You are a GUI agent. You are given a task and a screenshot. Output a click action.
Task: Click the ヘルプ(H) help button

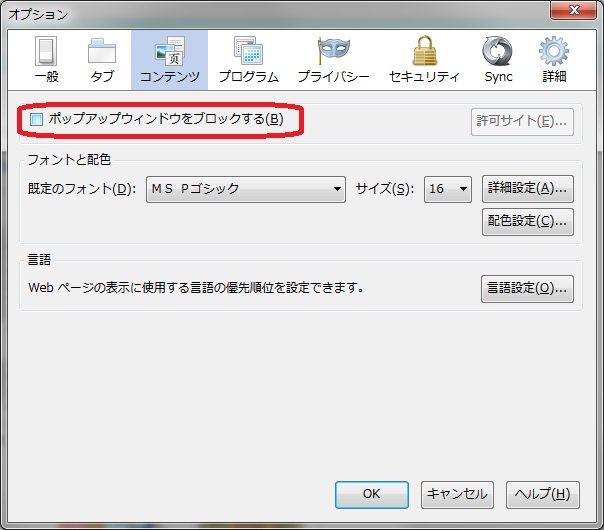543,494
